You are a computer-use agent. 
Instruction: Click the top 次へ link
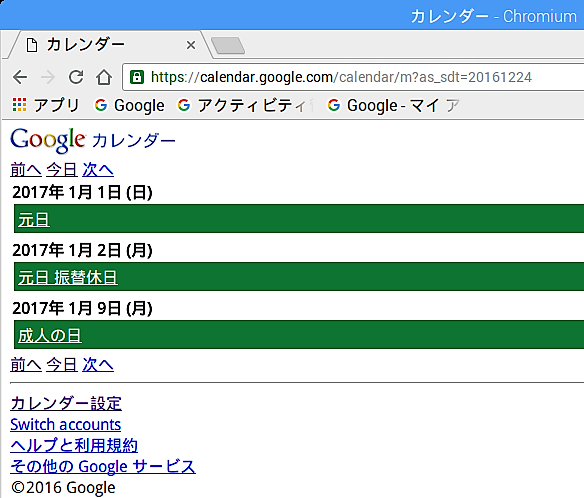tap(98, 170)
